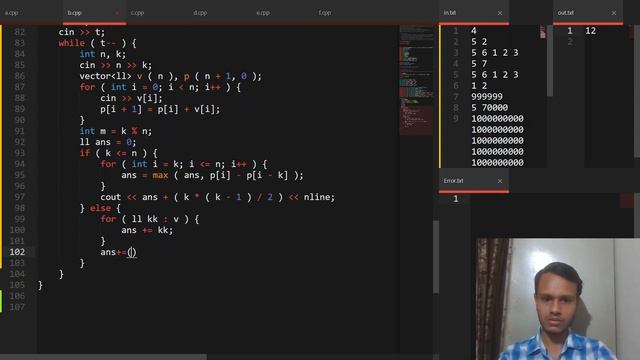Image resolution: width=640 pixels, height=360 pixels.
Task: Click the webcam video overlay
Action: [558, 299]
